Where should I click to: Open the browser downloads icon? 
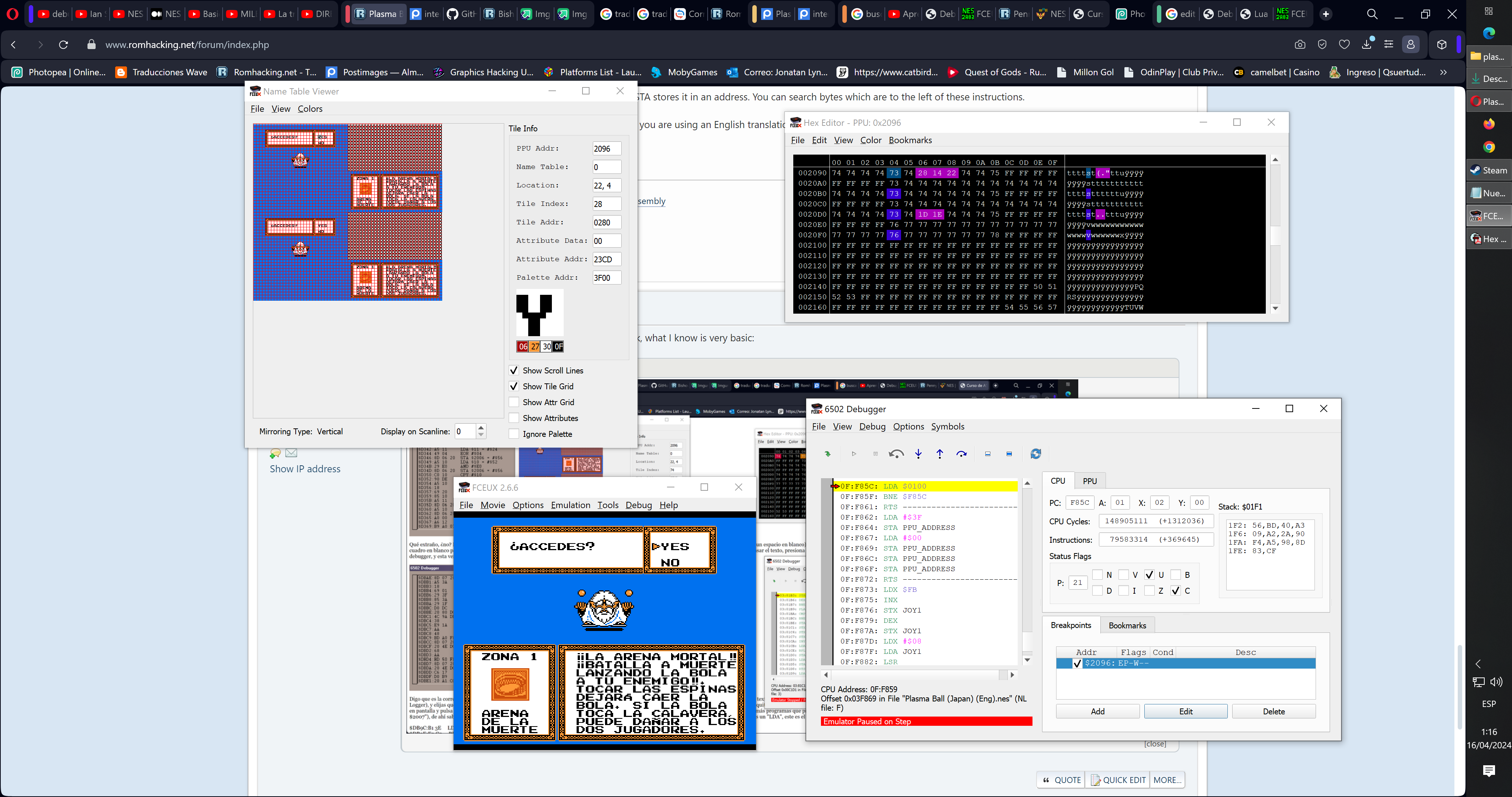coord(1367,45)
